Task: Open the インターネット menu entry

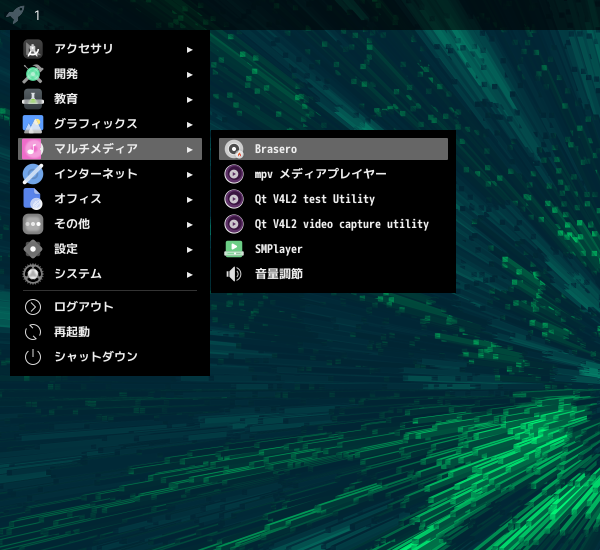Action: [x=110, y=174]
